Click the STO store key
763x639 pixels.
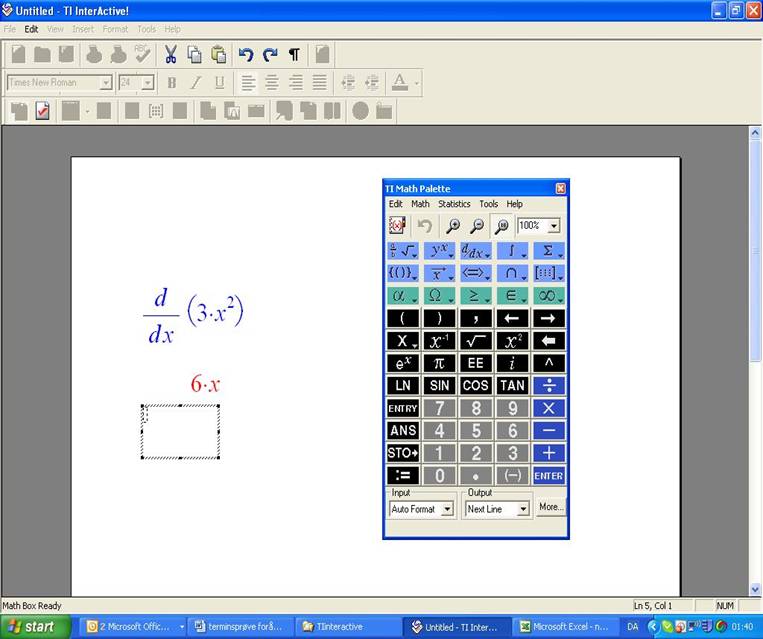403,453
